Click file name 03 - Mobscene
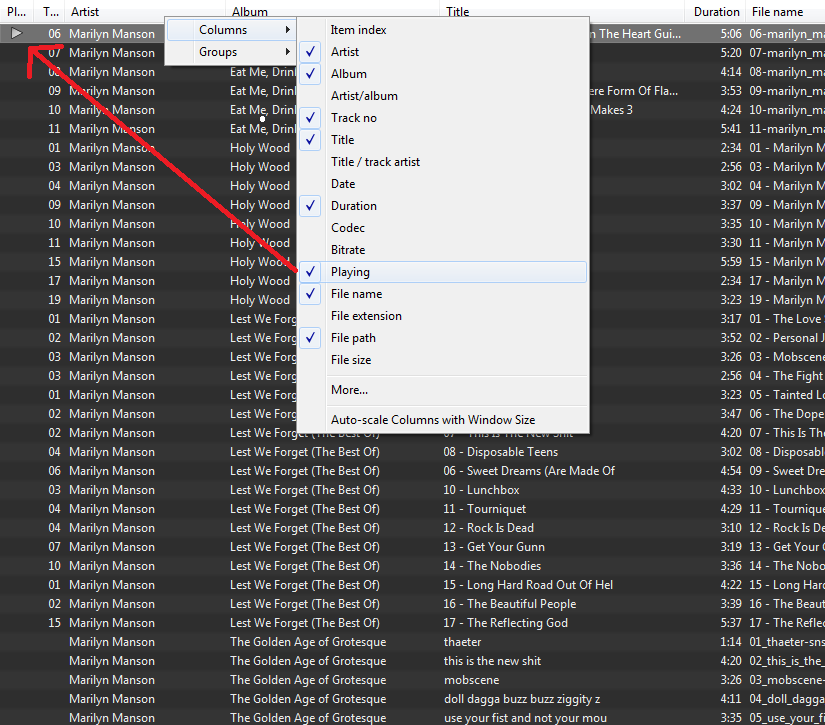 pyautogui.click(x=787, y=357)
